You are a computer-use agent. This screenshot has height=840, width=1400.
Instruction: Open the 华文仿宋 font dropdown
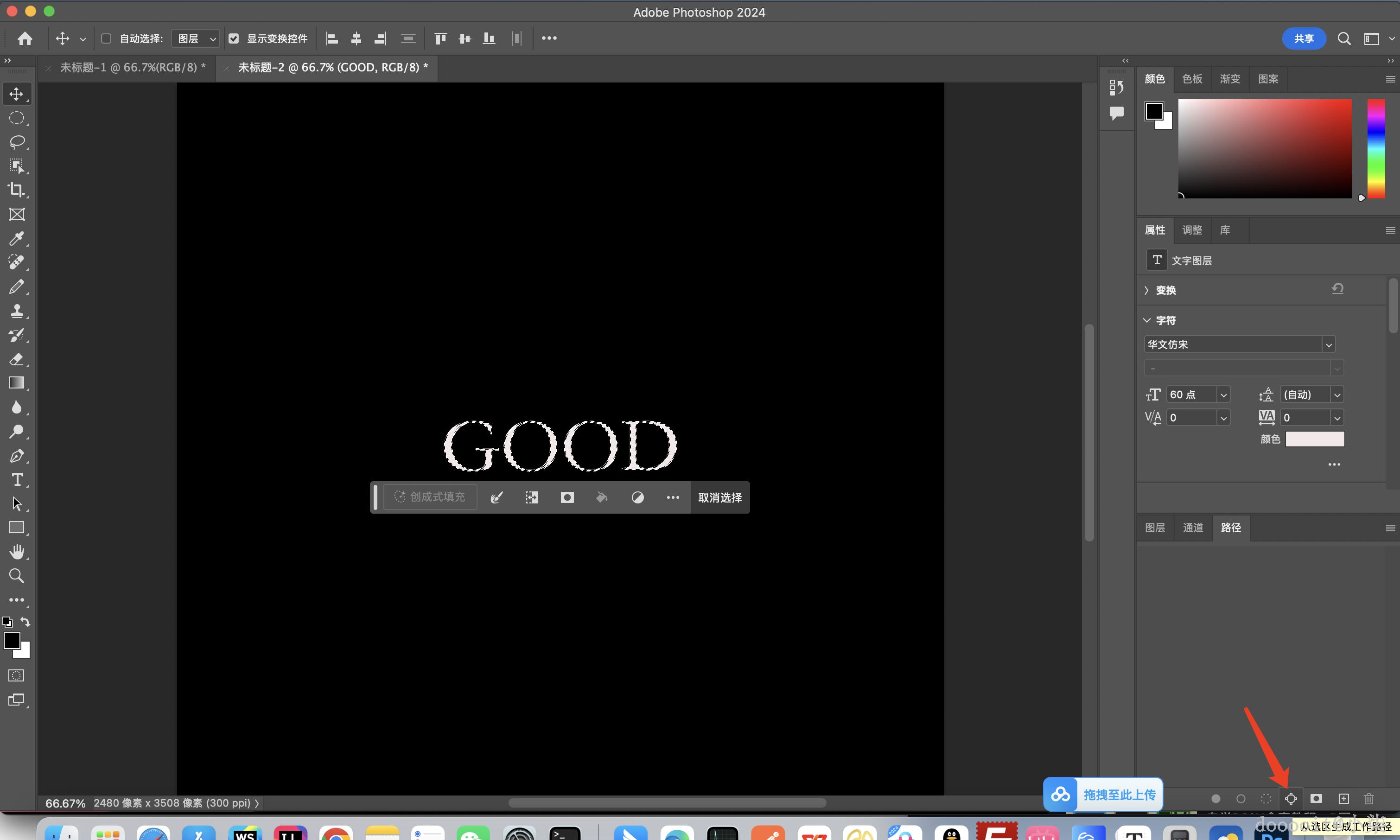1329,344
